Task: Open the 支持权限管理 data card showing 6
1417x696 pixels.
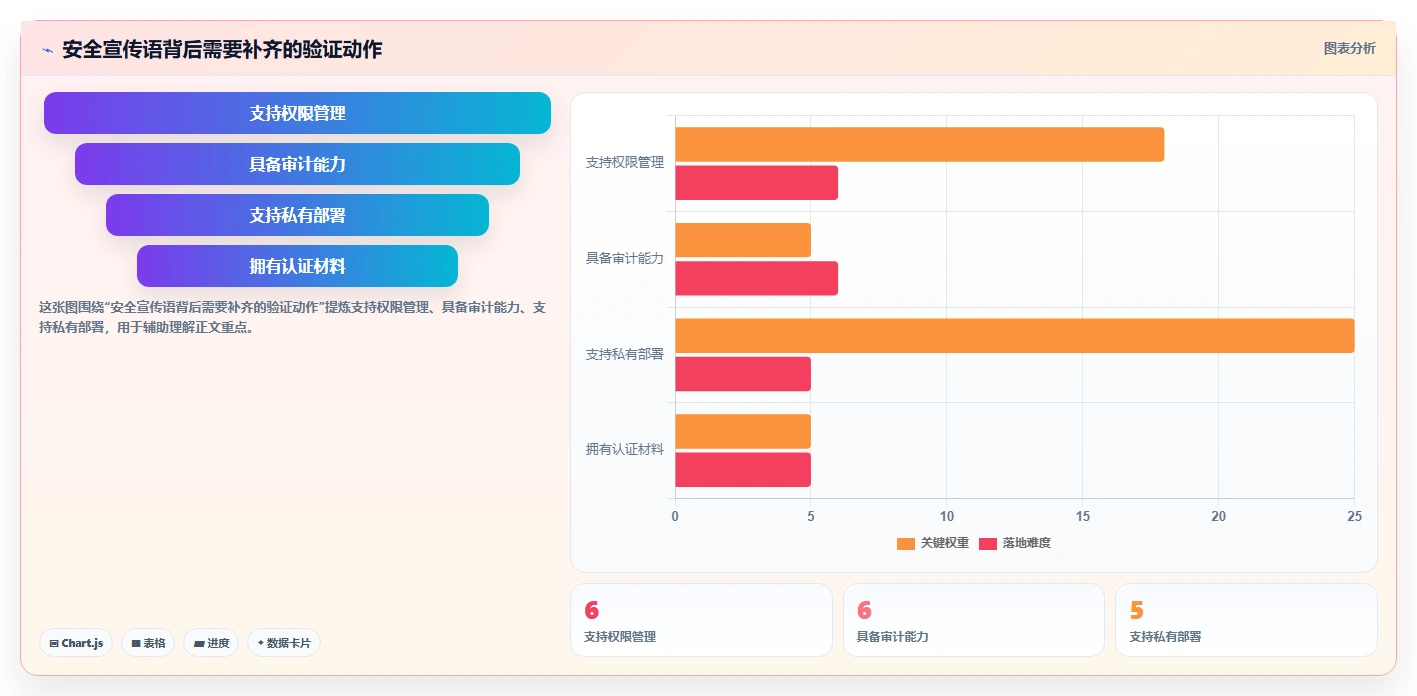Action: coord(701,620)
